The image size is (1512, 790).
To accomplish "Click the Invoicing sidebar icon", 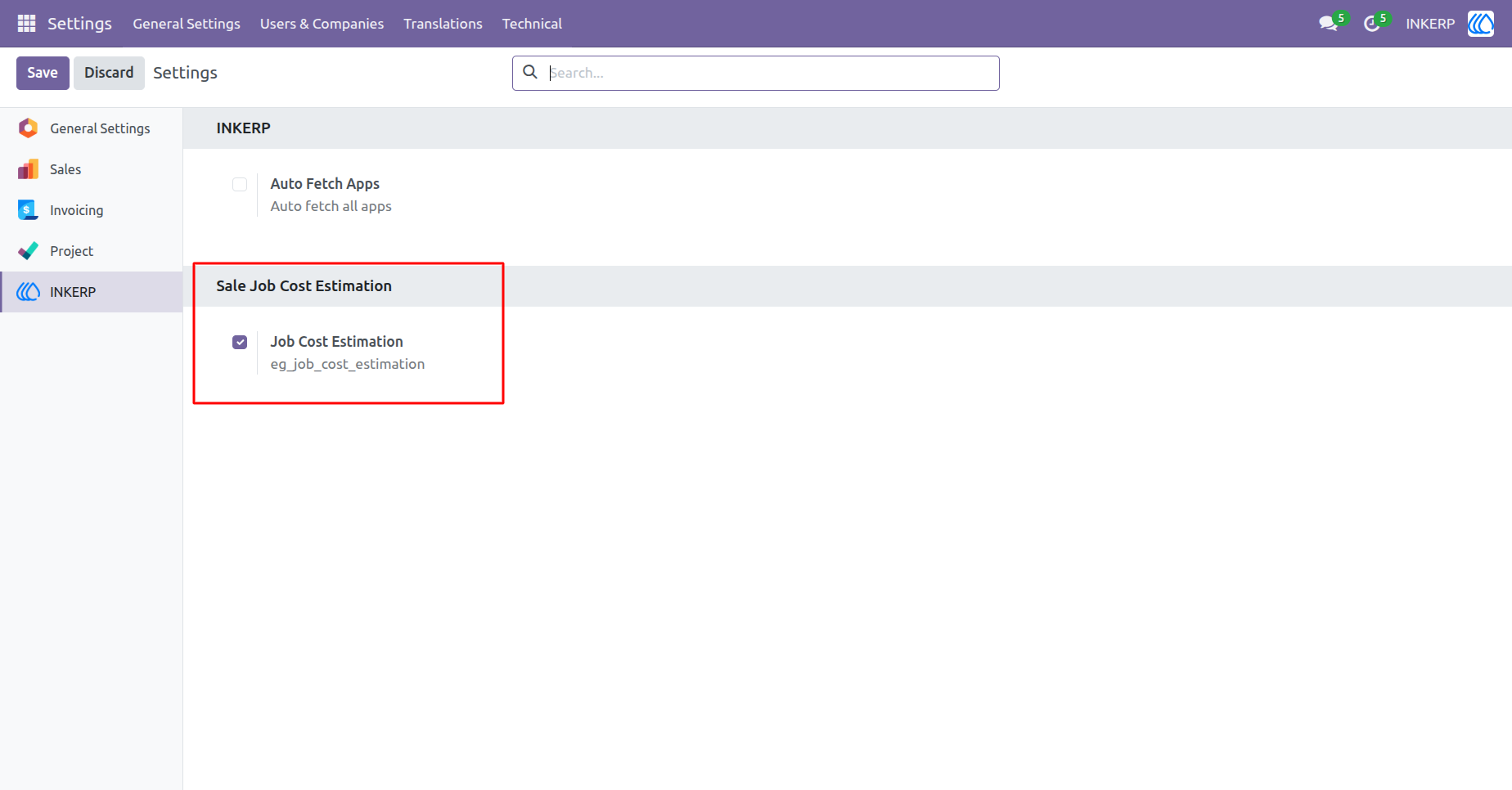I will tap(29, 210).
